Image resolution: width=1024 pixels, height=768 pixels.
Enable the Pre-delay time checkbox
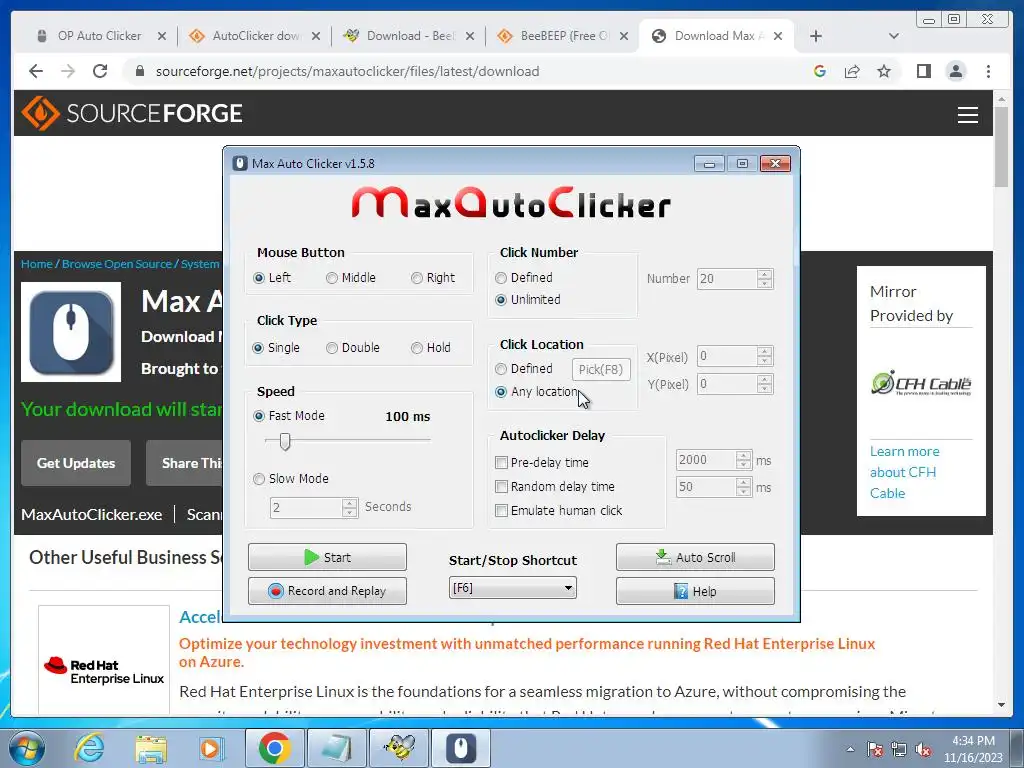[502, 462]
